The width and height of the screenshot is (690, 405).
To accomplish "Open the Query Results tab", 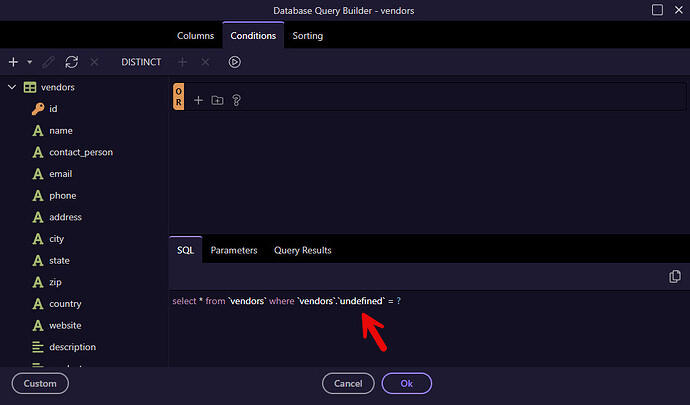I will tap(303, 250).
